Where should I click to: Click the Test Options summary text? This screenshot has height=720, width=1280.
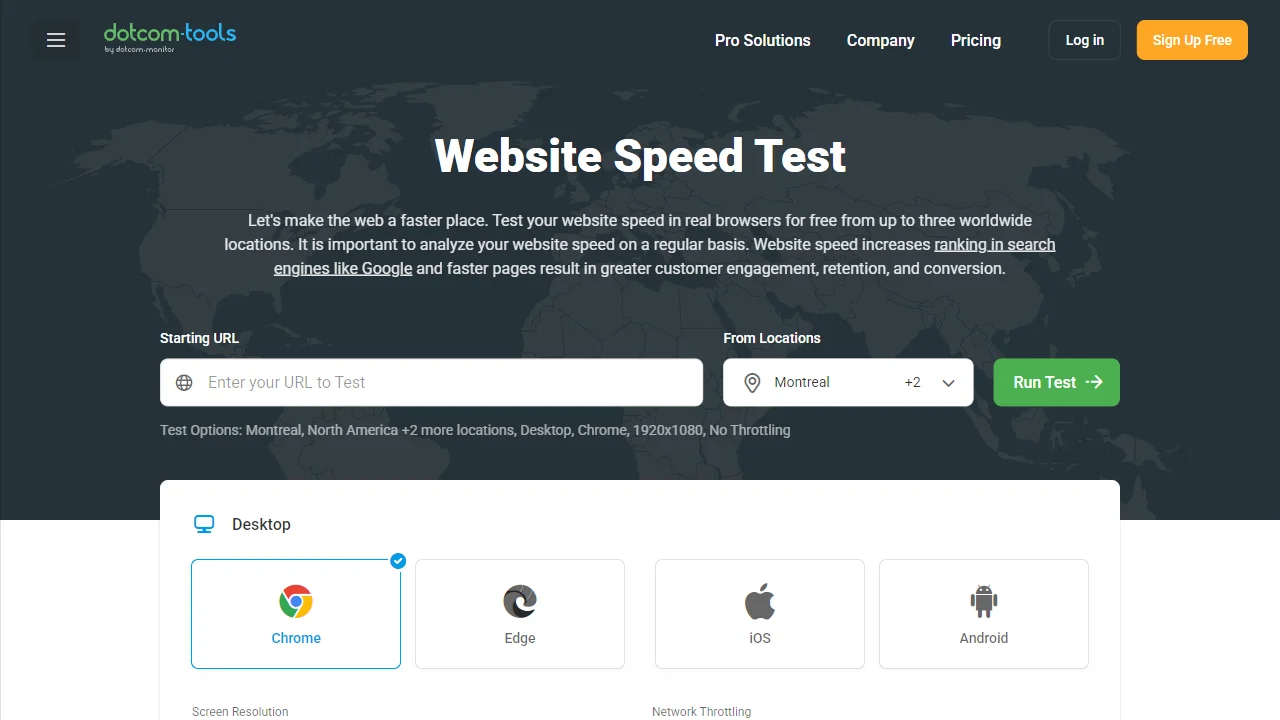coord(475,430)
